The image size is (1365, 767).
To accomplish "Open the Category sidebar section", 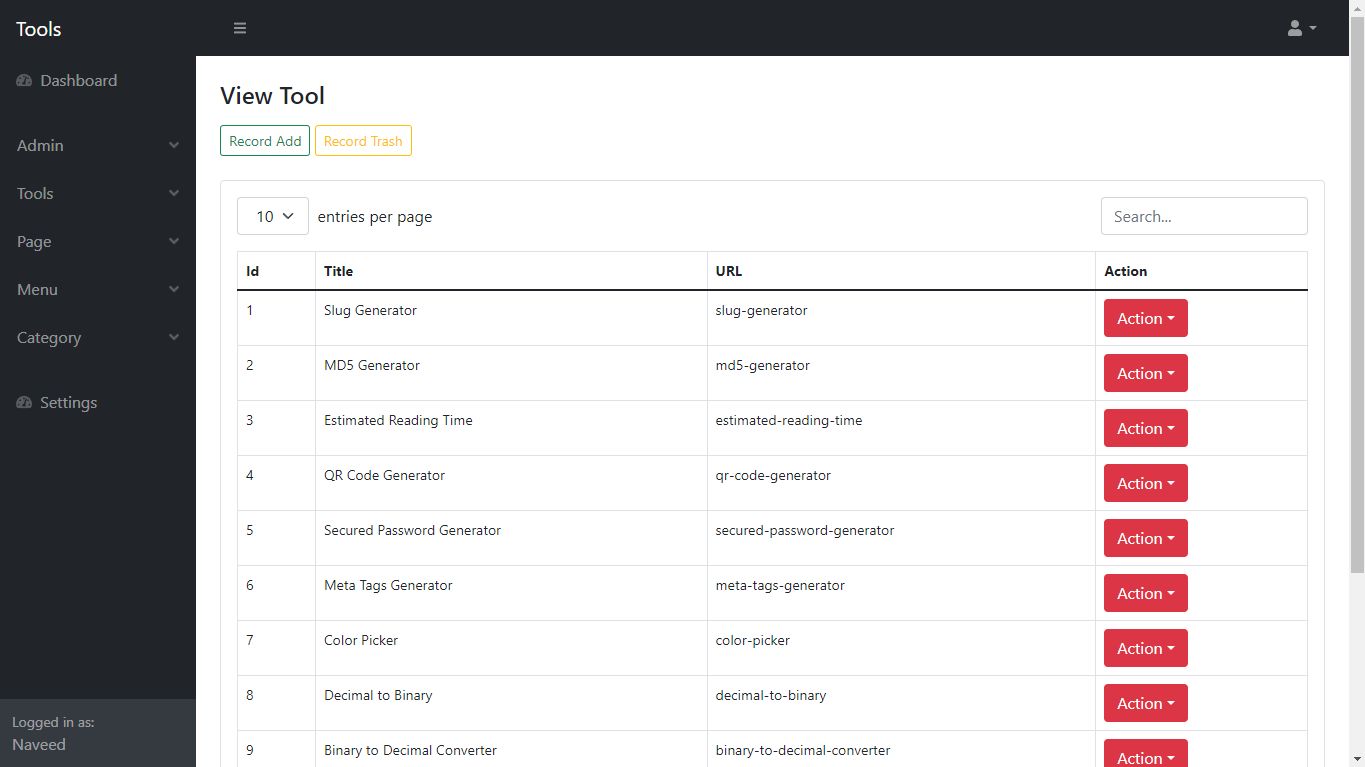I will point(97,338).
